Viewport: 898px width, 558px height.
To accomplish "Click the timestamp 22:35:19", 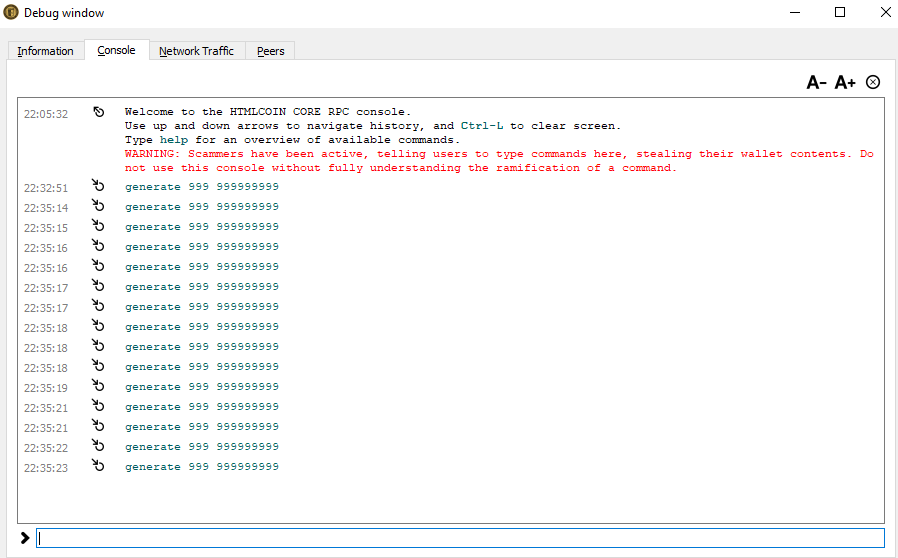I will tap(46, 388).
